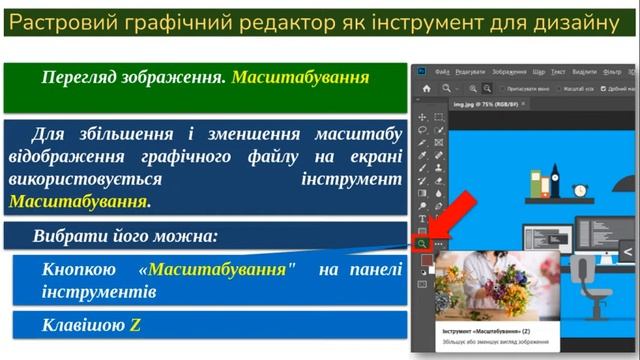Click the heading 'Перегляд зображення. Масштабування'
This screenshot has width=640, height=360.
[205, 77]
